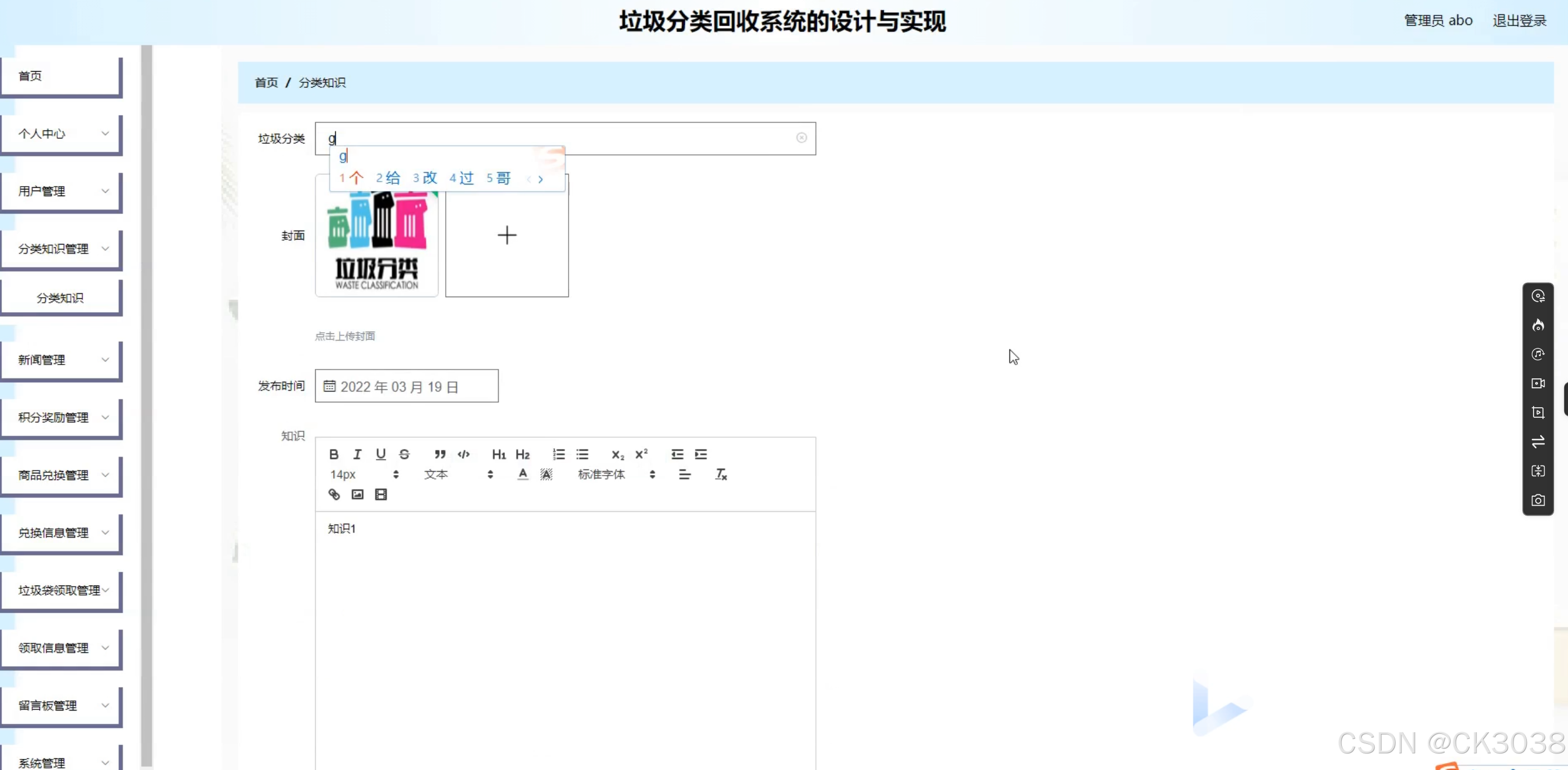Go to 首页 in sidebar
The width and height of the screenshot is (1568, 770).
coord(61,76)
